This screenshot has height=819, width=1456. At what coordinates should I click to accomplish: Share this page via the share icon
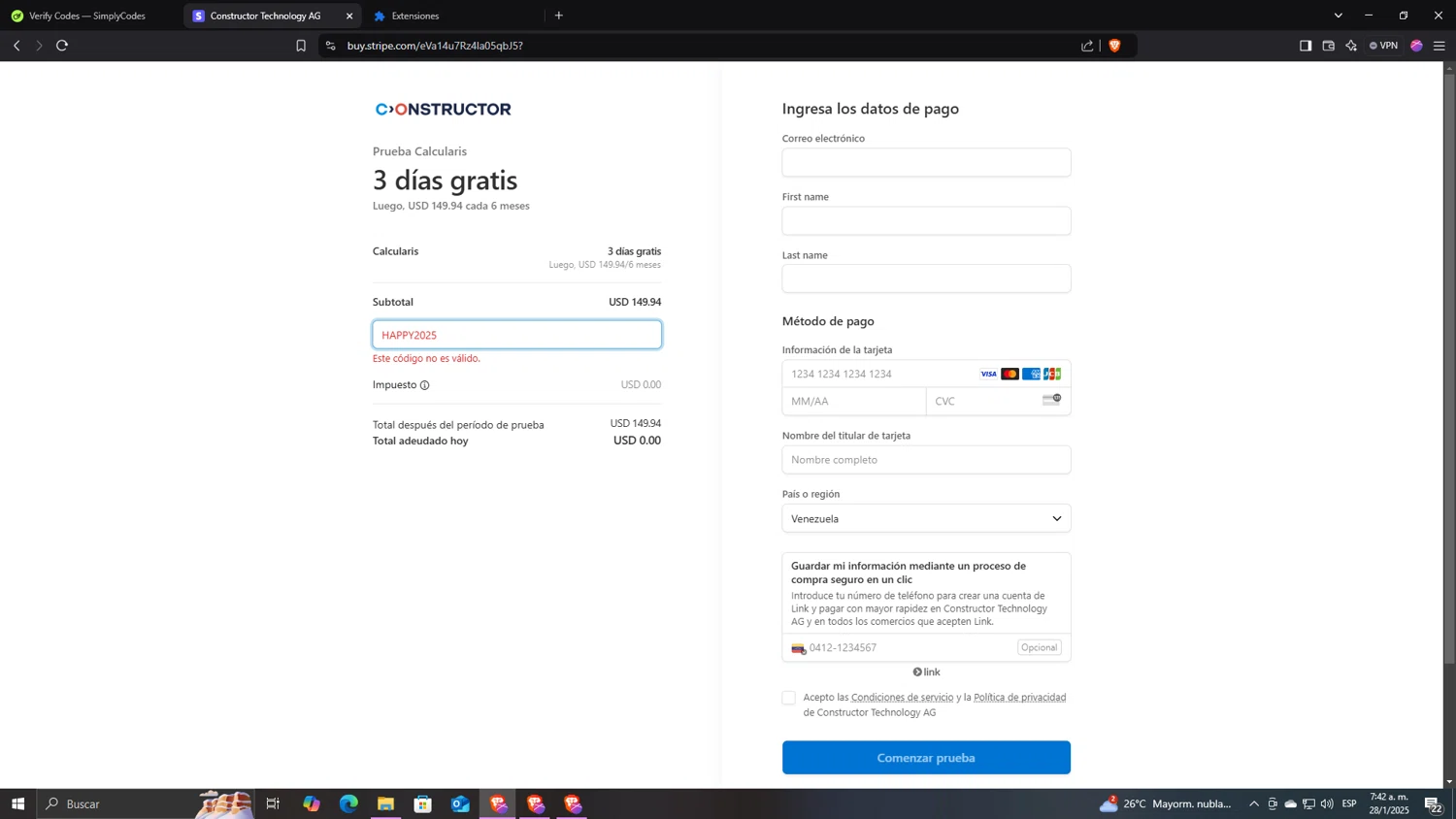[1087, 46]
